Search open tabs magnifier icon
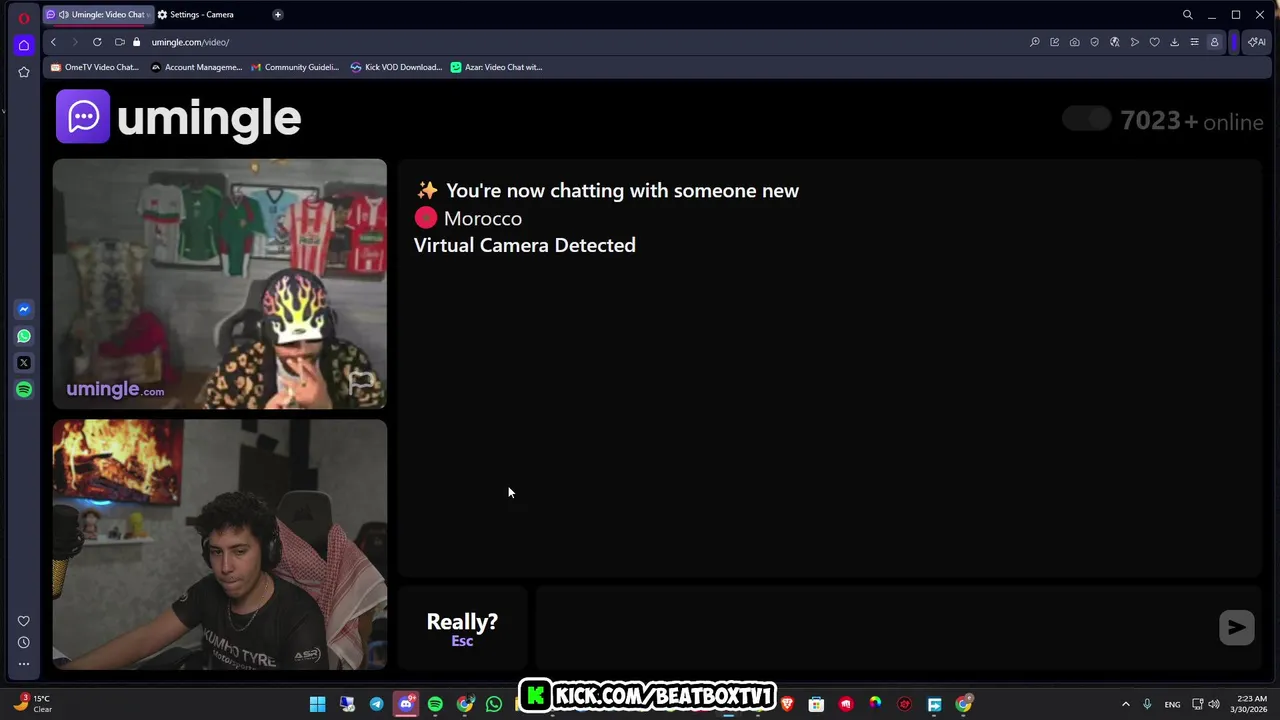Screen dimensions: 1280x720 point(1188,15)
